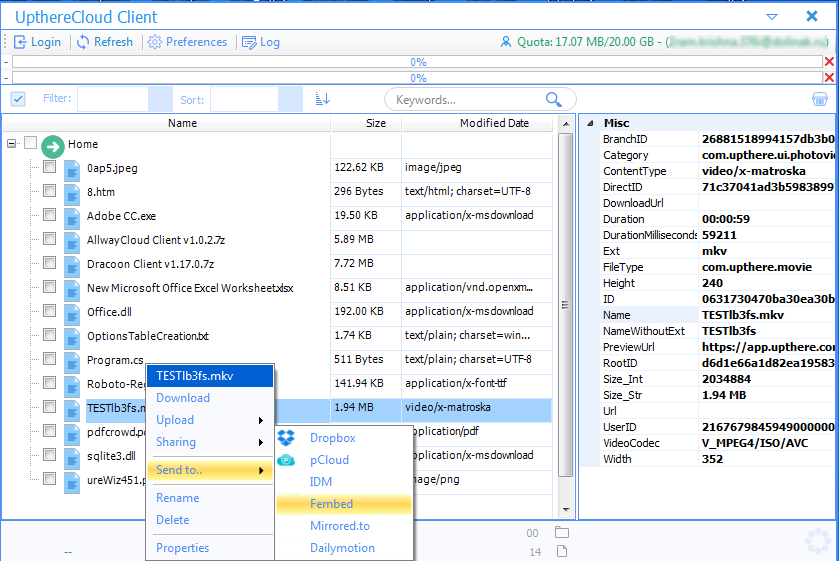The height and width of the screenshot is (561, 839).
Task: Open the Filter dropdown
Action: [161, 99]
